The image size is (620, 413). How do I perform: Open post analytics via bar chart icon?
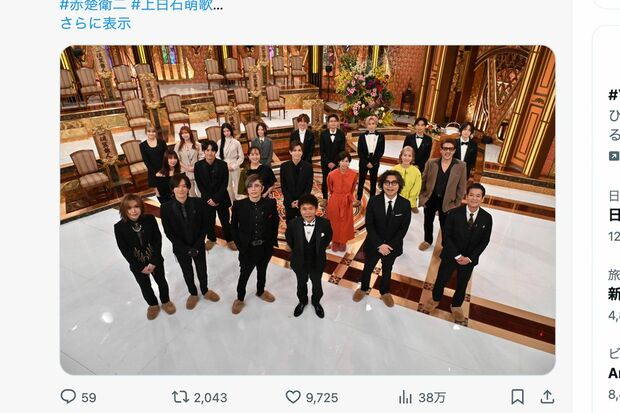tap(405, 397)
